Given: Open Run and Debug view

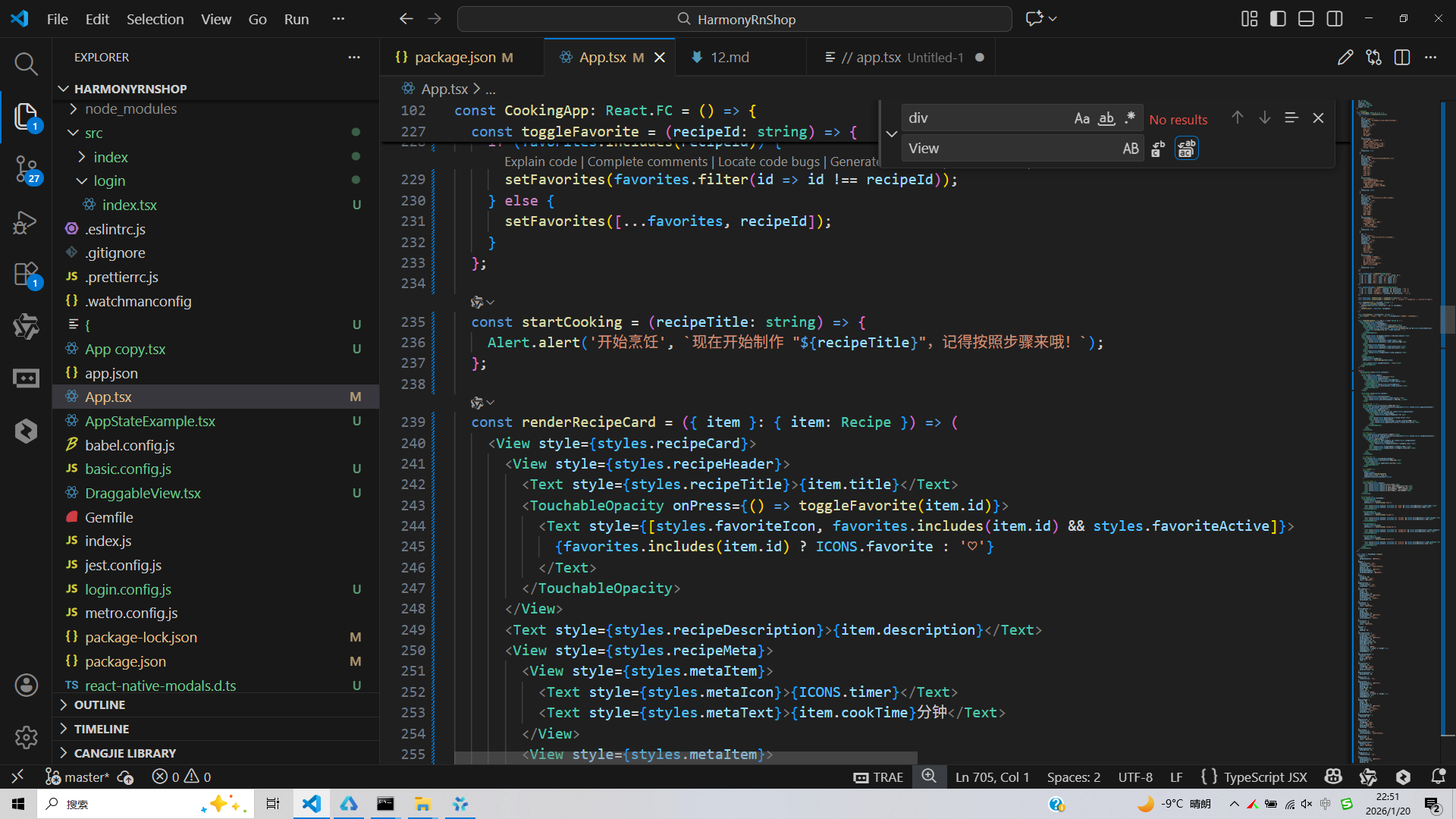Looking at the screenshot, I should click(x=26, y=221).
